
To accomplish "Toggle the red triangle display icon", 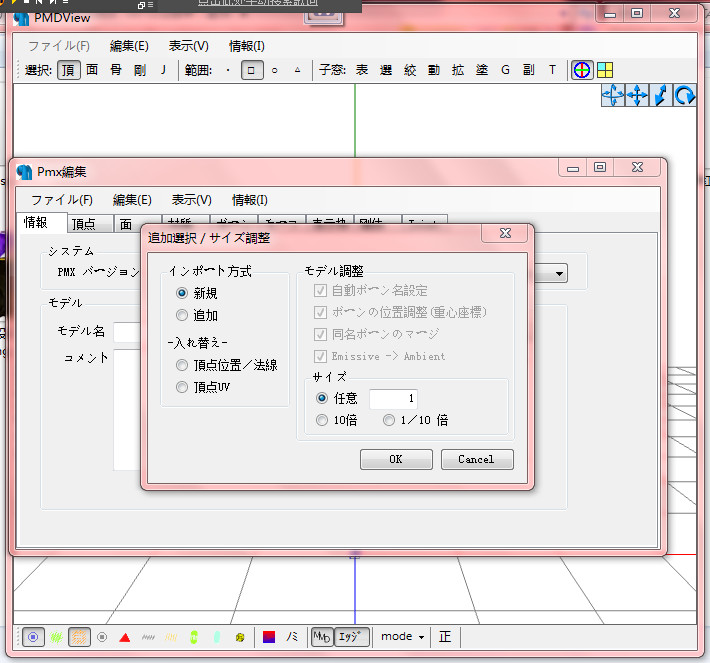I will click(x=125, y=638).
